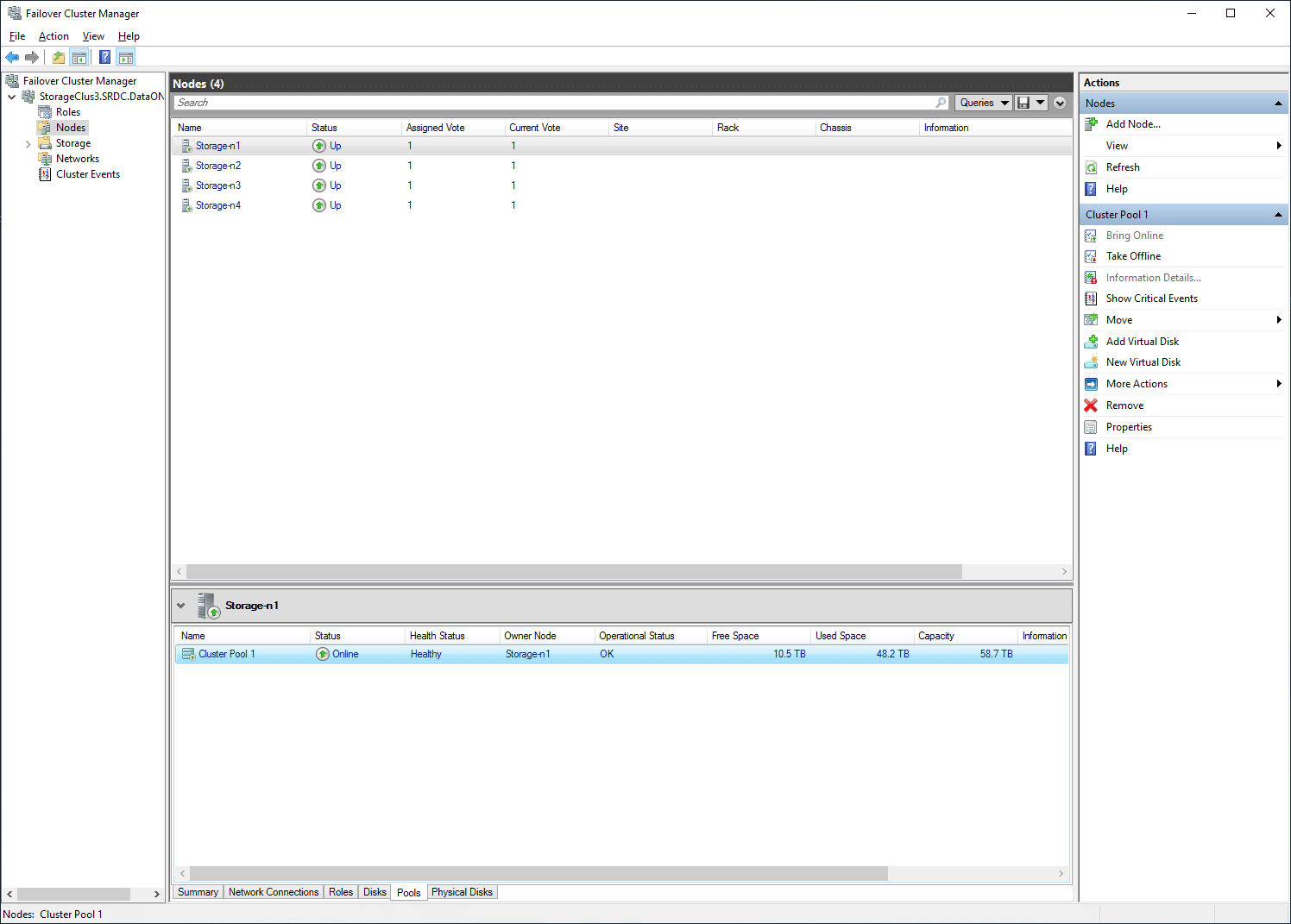Open the Queries dropdown

point(984,103)
